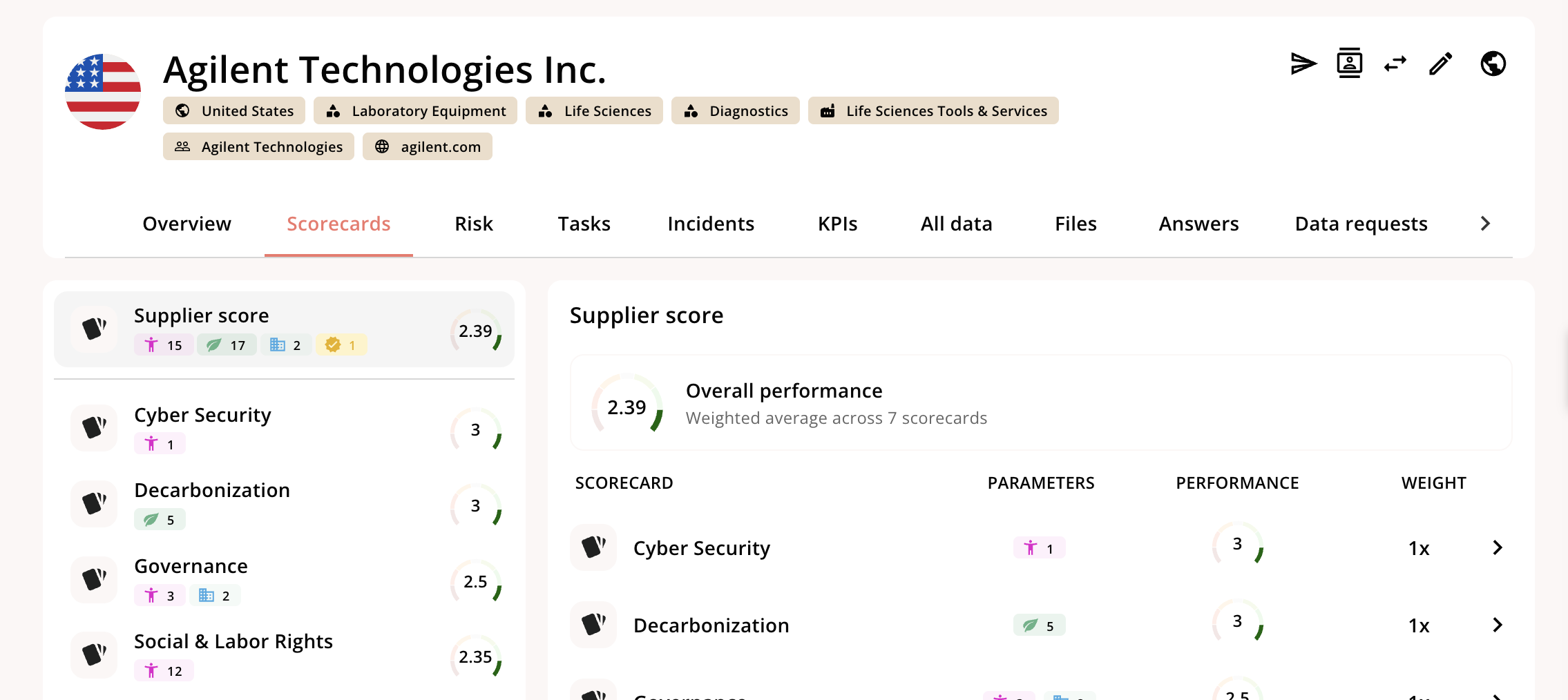The height and width of the screenshot is (700, 1568).
Task: Click the social badge showing 12
Action: point(164,670)
